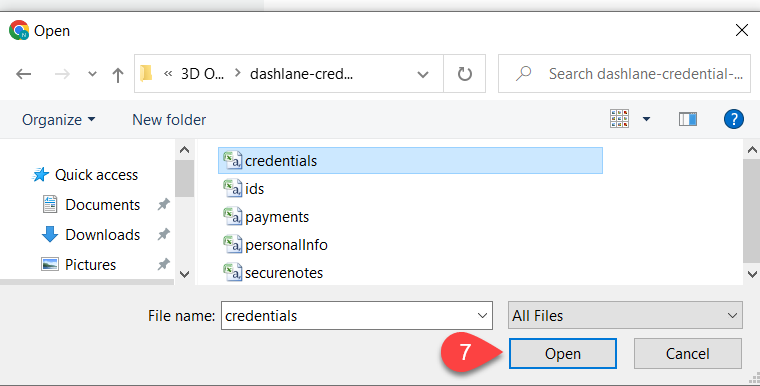Click the personalInfo CSV file icon
760x386 pixels.
(232, 244)
